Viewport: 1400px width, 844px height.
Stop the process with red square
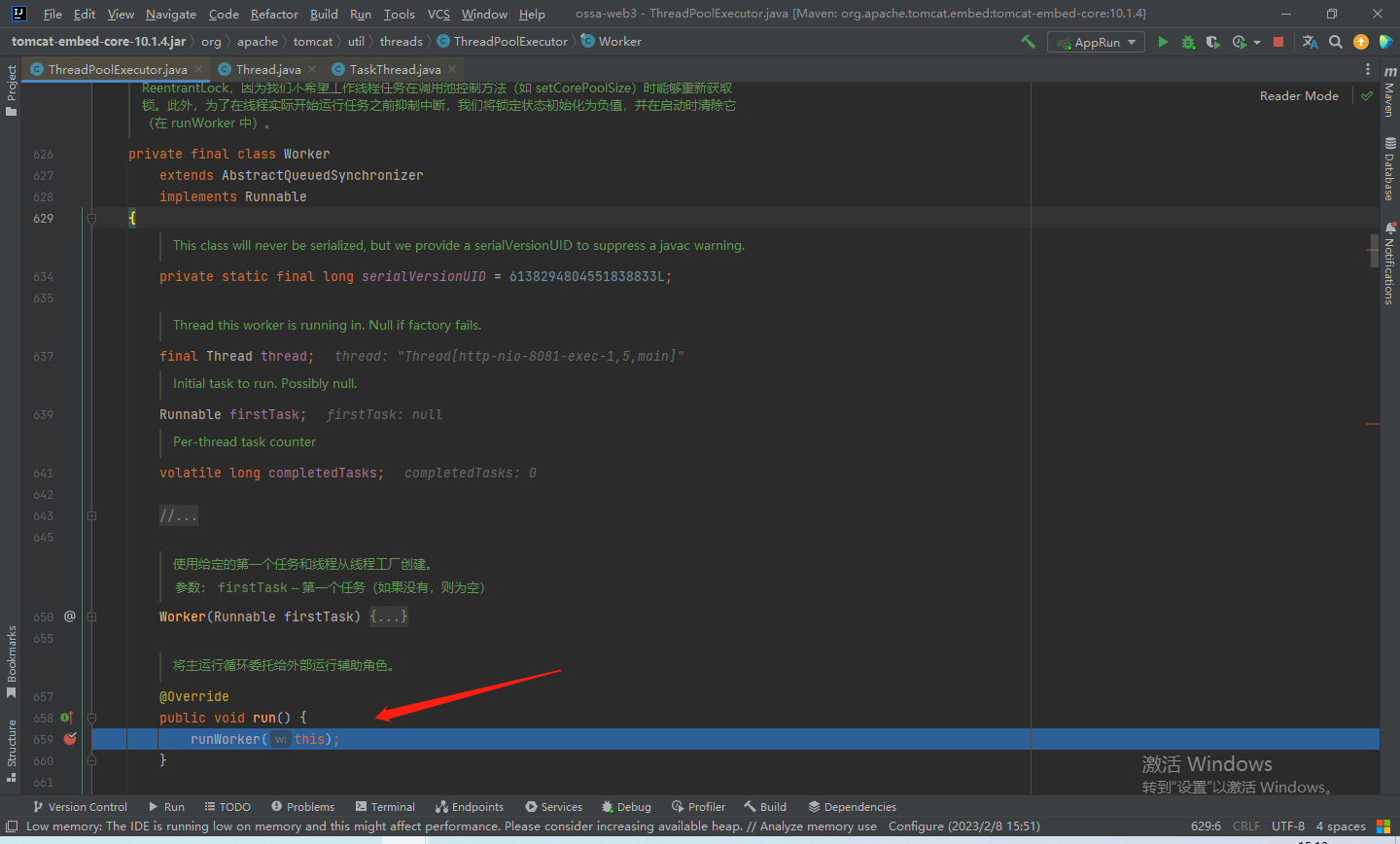(x=1278, y=42)
